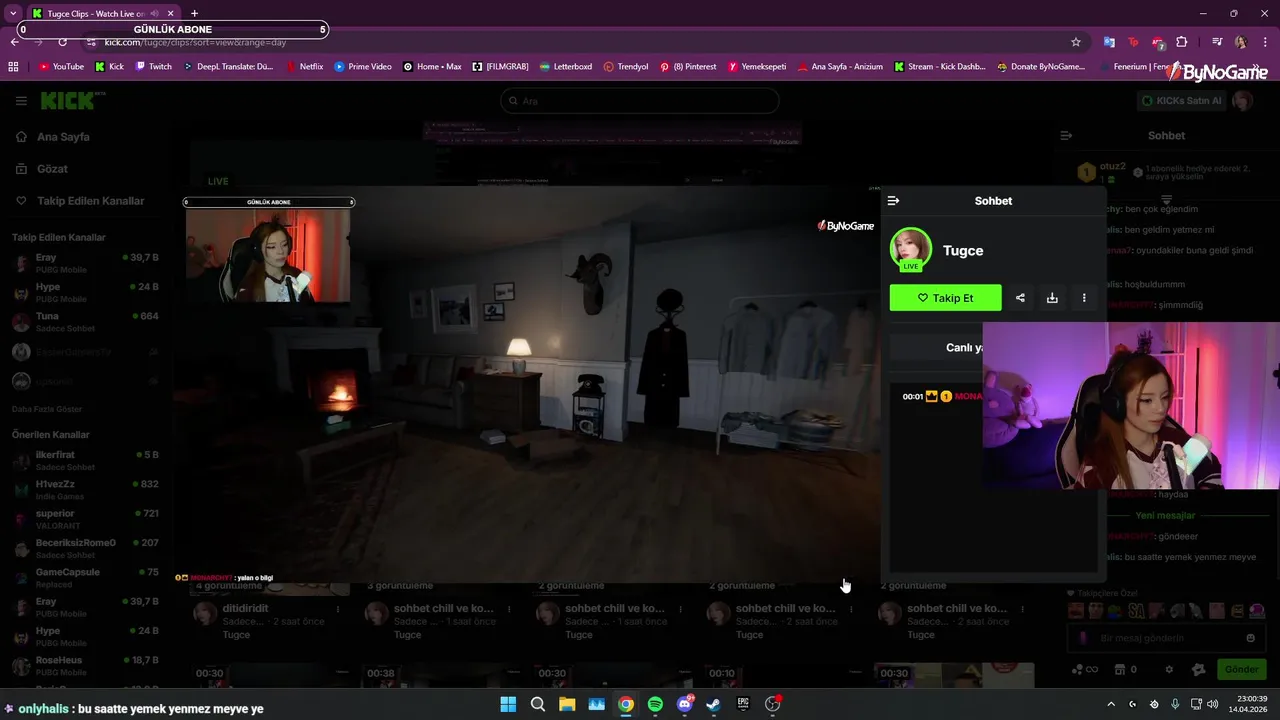Open recommended channel superior
Viewport: 1280px width, 720px height.
[x=85, y=519]
